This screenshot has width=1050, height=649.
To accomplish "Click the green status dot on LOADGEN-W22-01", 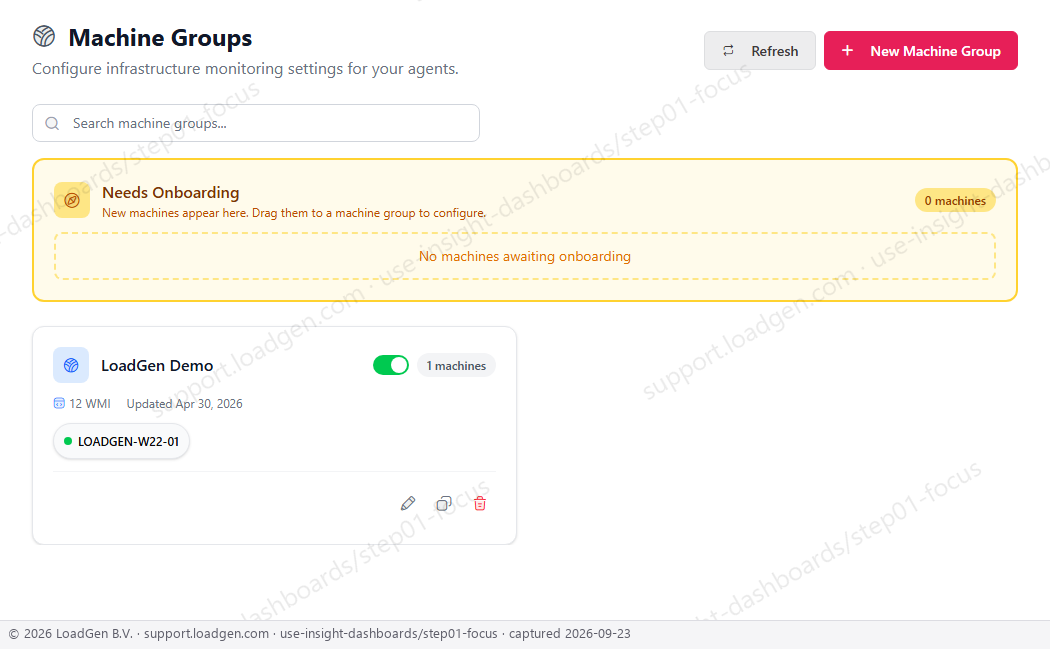I will [68, 441].
